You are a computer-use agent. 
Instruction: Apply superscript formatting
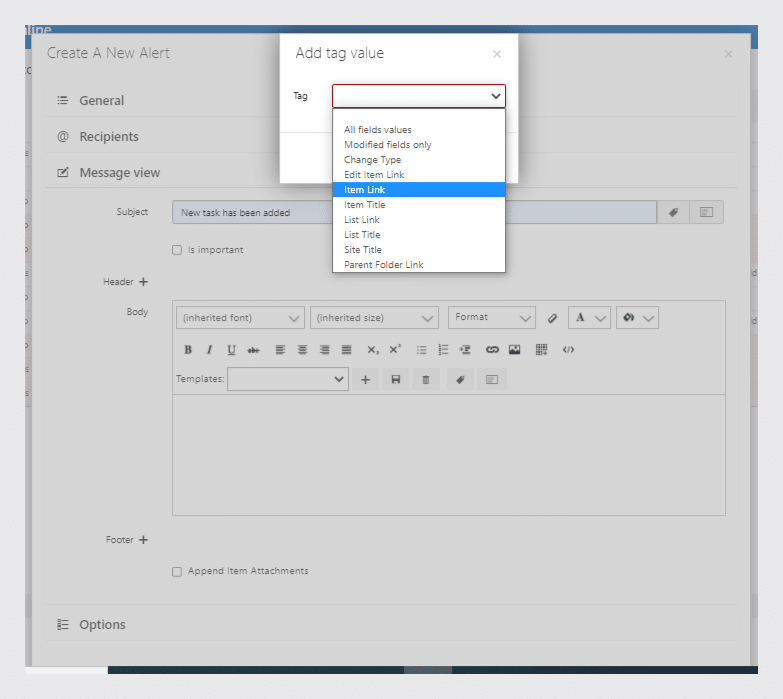(x=395, y=350)
